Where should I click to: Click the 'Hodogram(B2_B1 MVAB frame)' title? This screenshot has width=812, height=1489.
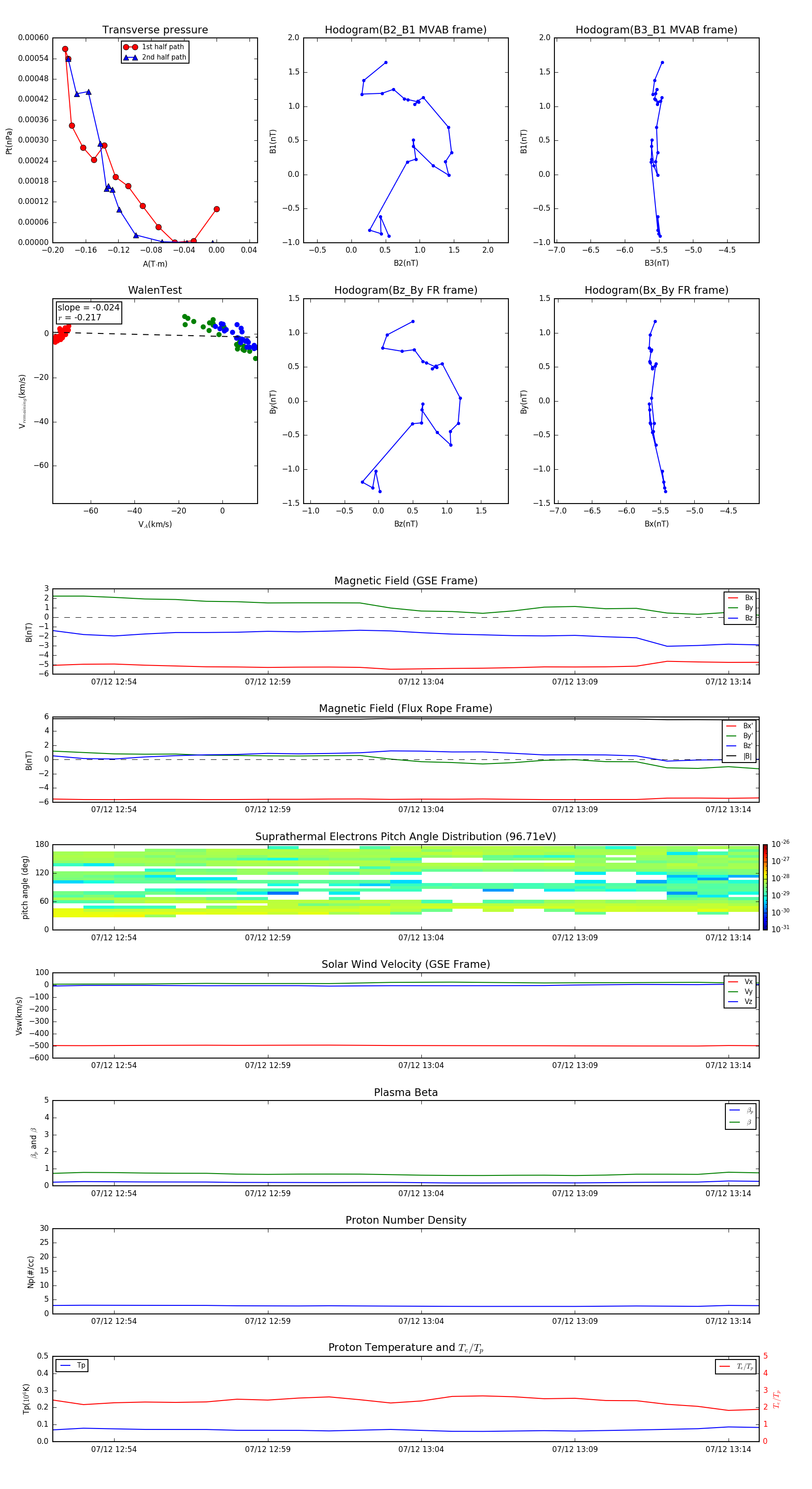tap(406, 30)
